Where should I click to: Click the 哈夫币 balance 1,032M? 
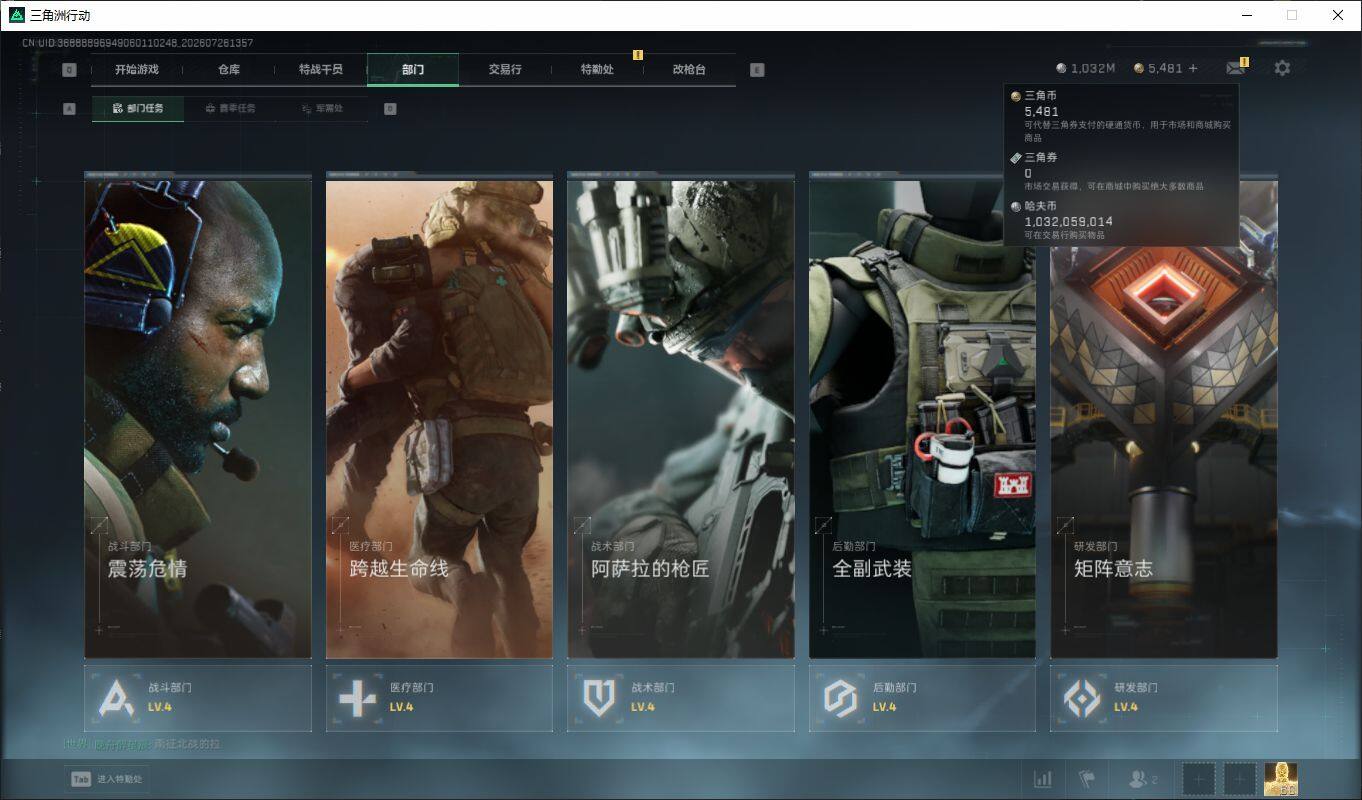pyautogui.click(x=1085, y=68)
